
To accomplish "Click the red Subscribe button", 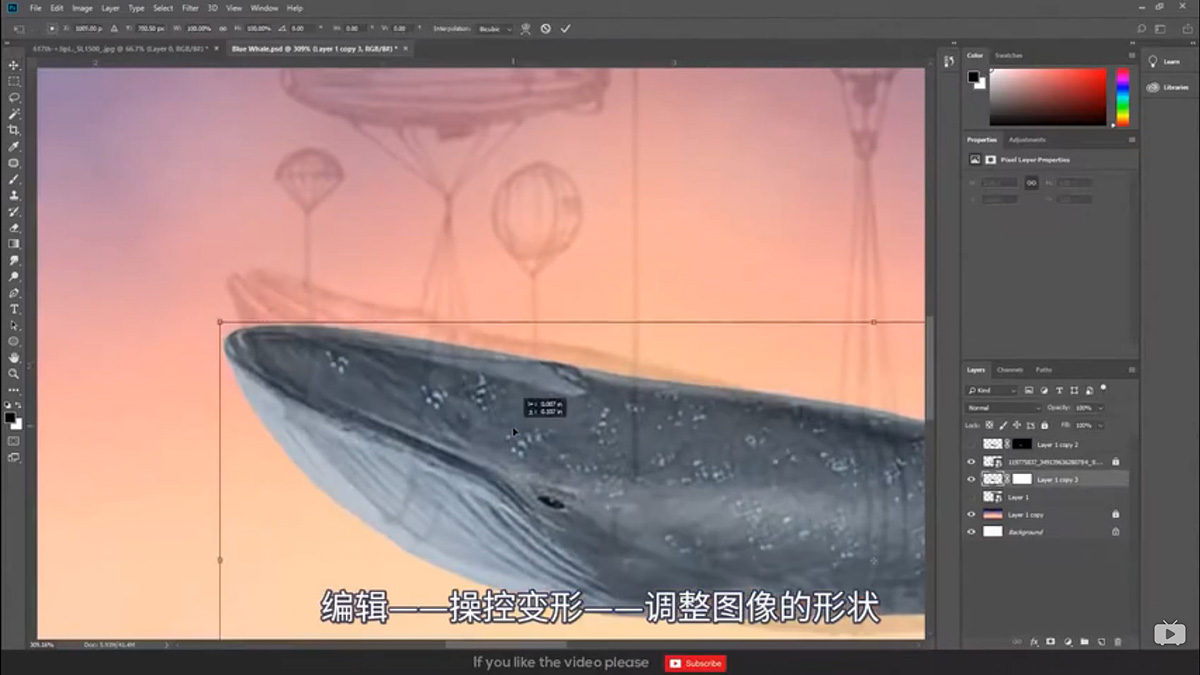I will click(x=695, y=662).
